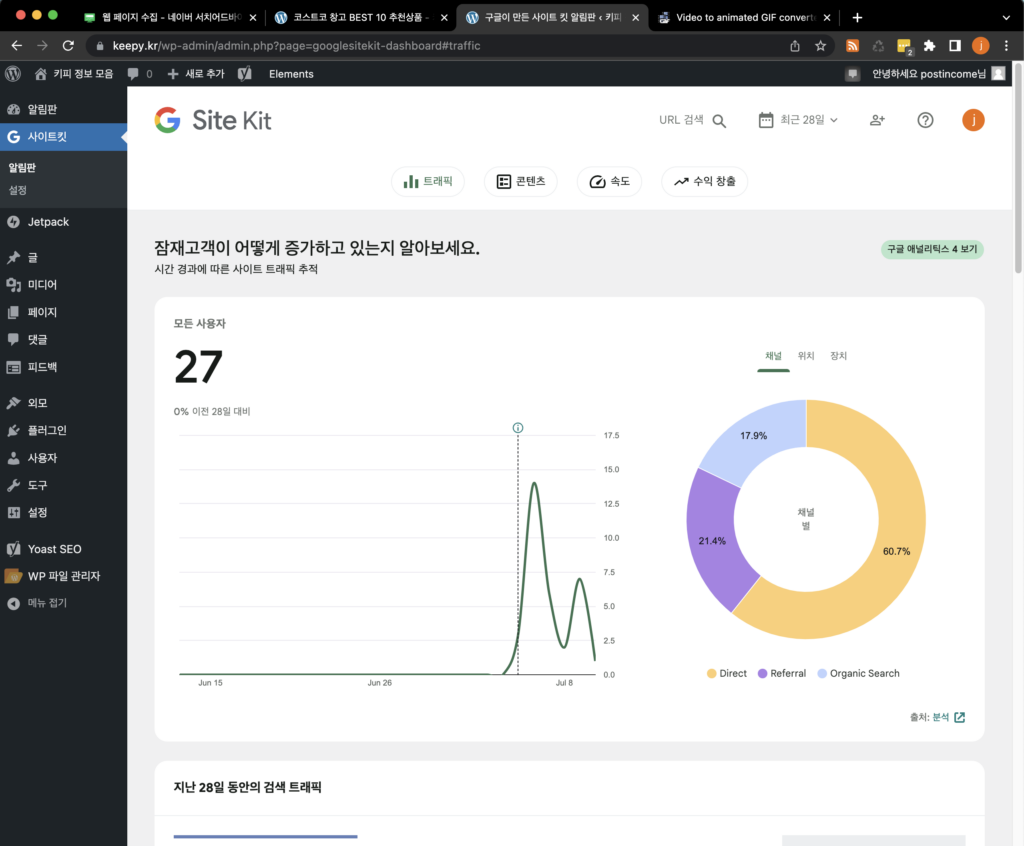The image size is (1024, 846).
Task: Click the URL 검색 magnifier icon
Action: [719, 121]
